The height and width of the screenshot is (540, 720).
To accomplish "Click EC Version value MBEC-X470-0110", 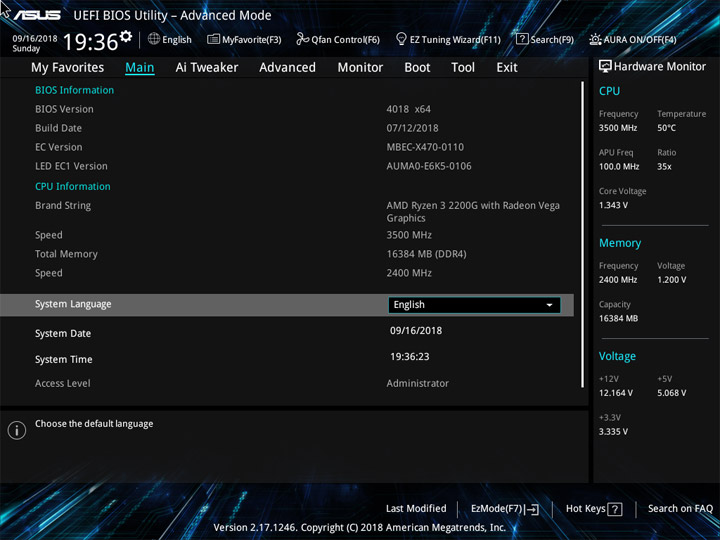I will click(425, 147).
